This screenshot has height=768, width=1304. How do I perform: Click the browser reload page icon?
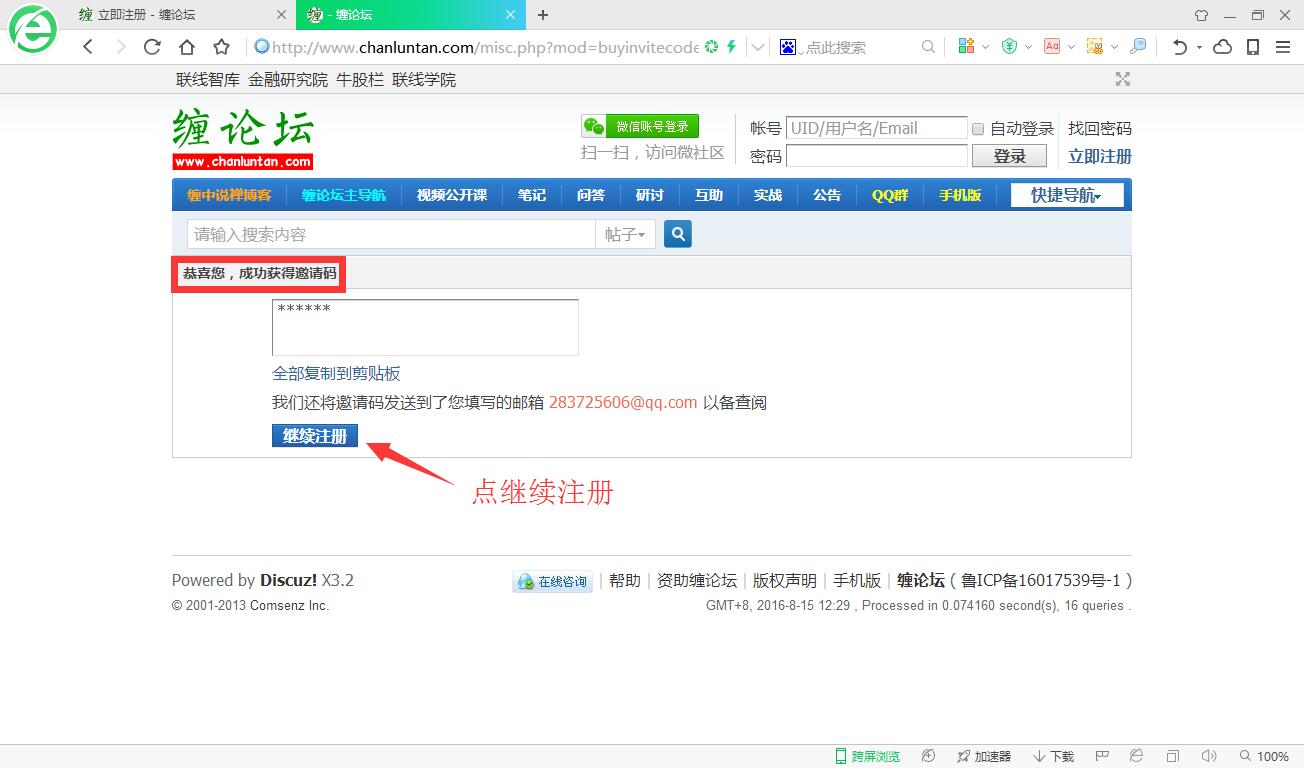[152, 47]
